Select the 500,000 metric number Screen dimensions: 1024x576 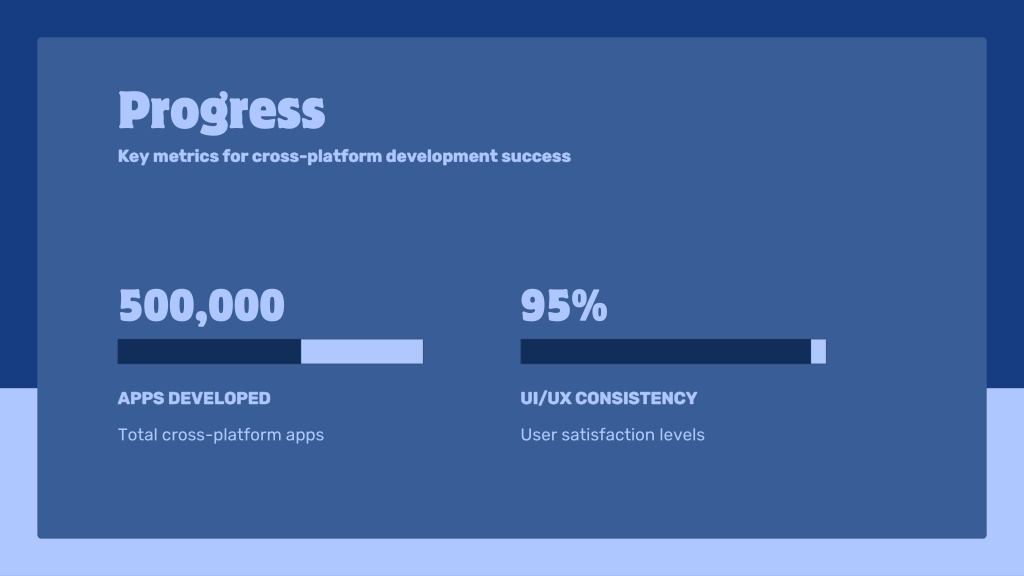[201, 306]
